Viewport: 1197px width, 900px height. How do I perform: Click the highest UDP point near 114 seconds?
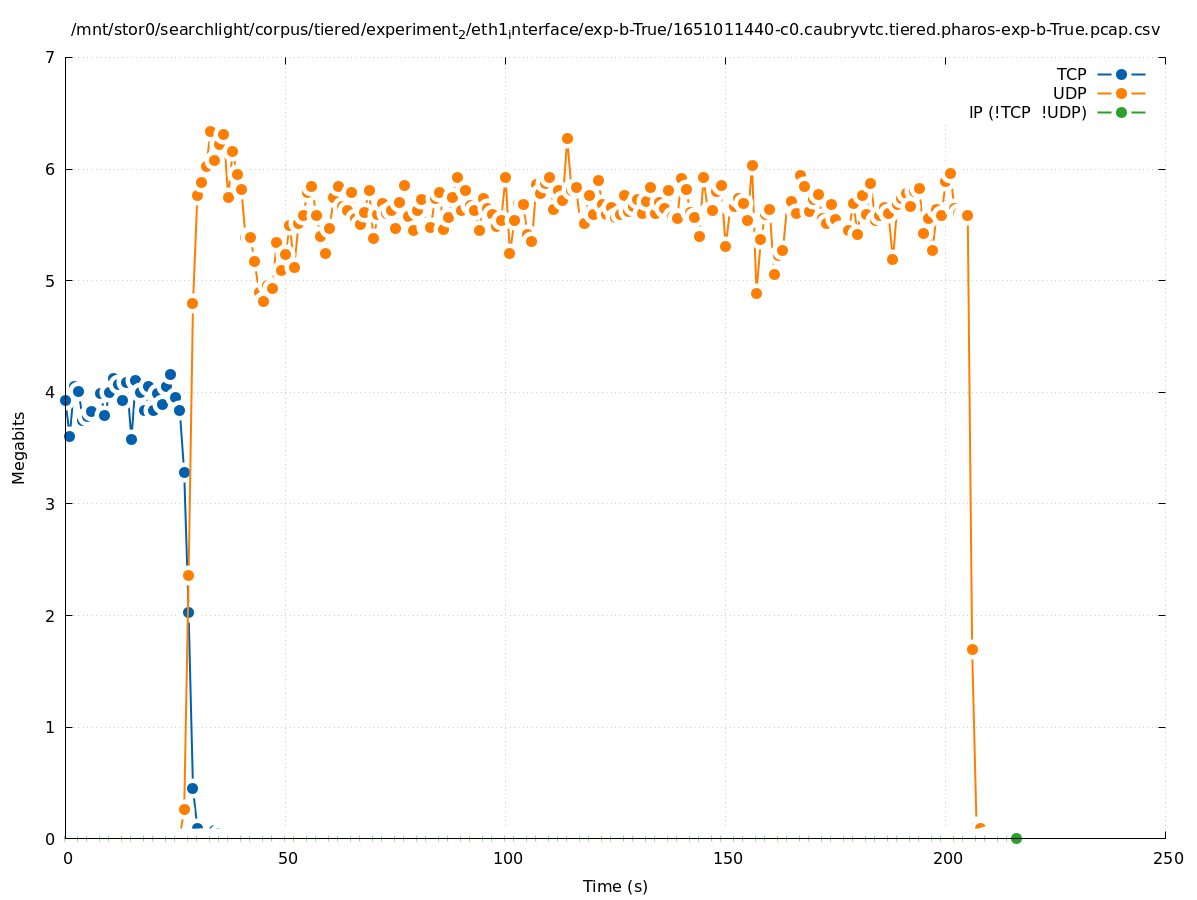tap(567, 139)
